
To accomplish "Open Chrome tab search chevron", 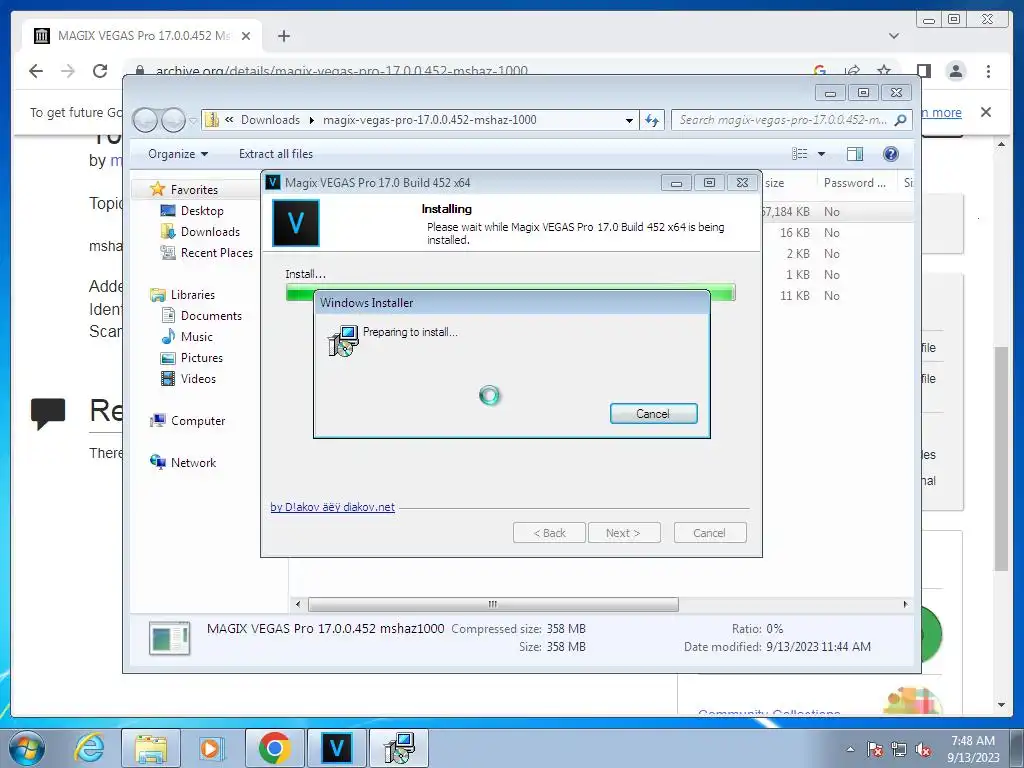I will pyautogui.click(x=894, y=36).
